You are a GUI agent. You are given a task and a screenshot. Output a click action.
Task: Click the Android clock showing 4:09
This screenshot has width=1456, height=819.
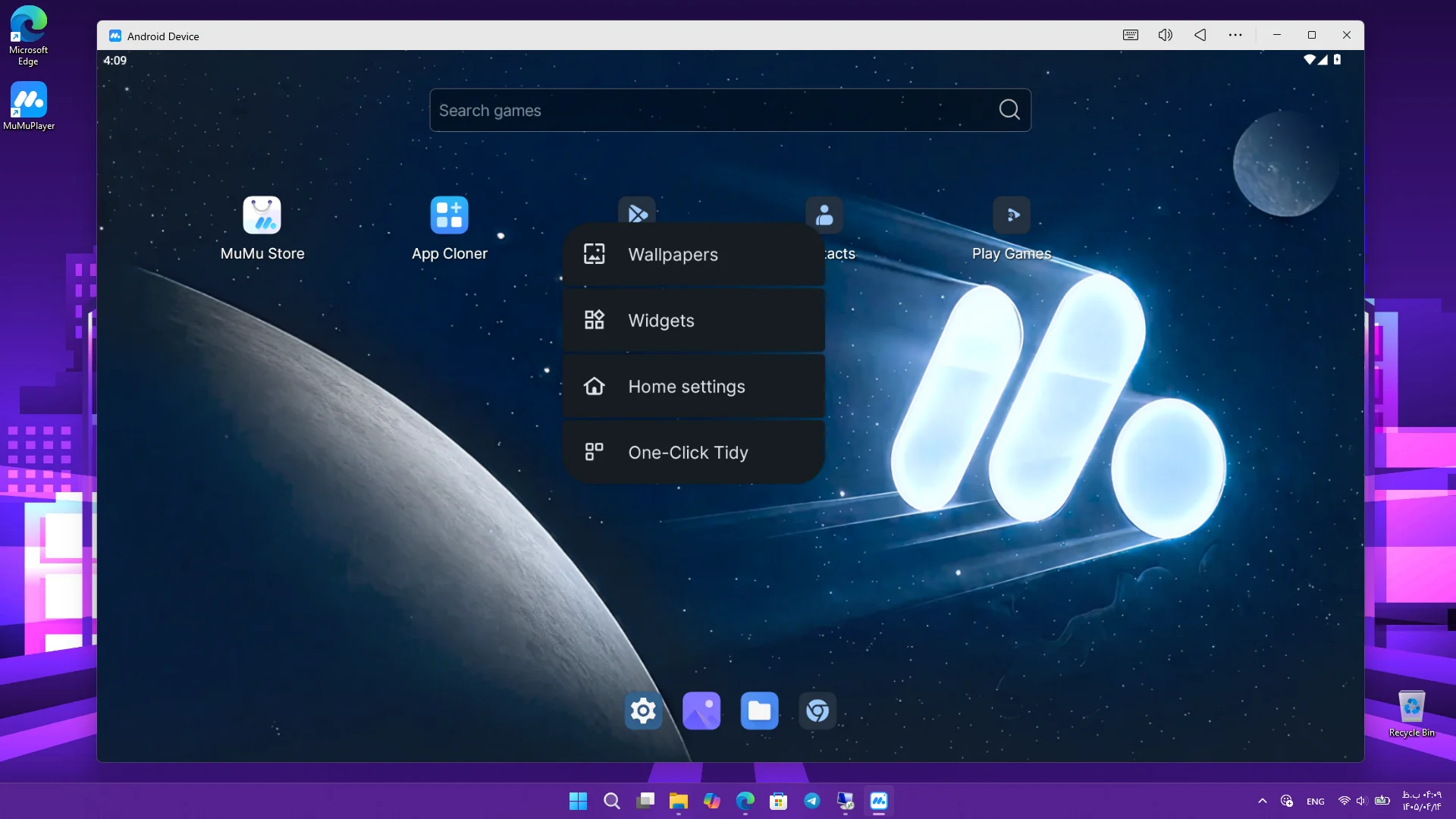point(115,61)
